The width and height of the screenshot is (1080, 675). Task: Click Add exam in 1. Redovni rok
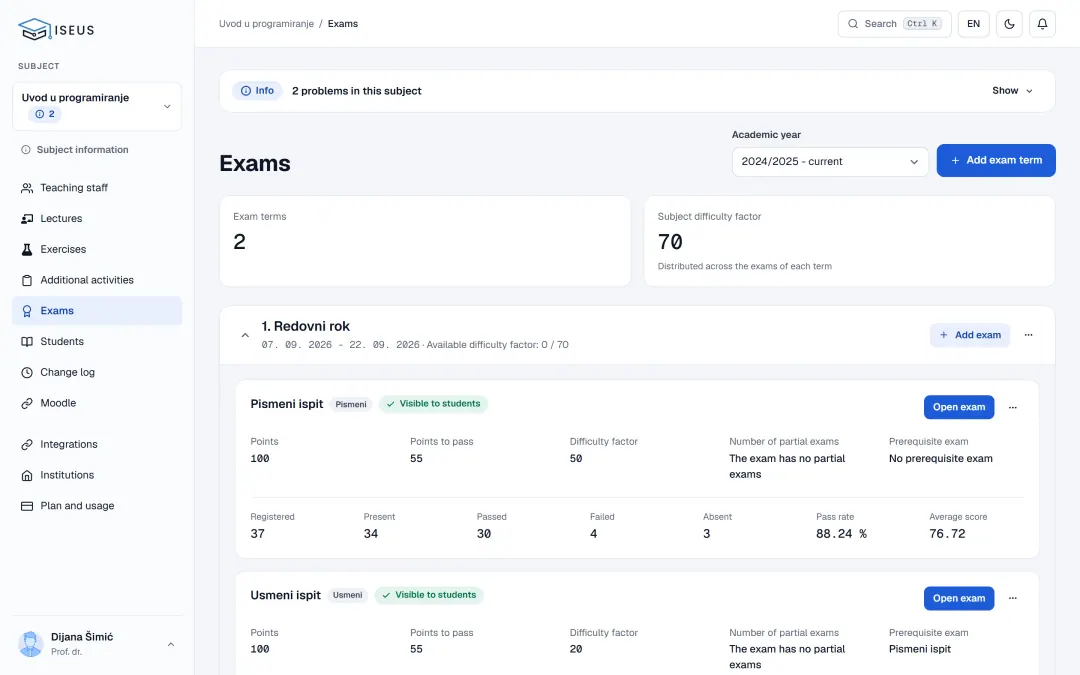point(970,335)
